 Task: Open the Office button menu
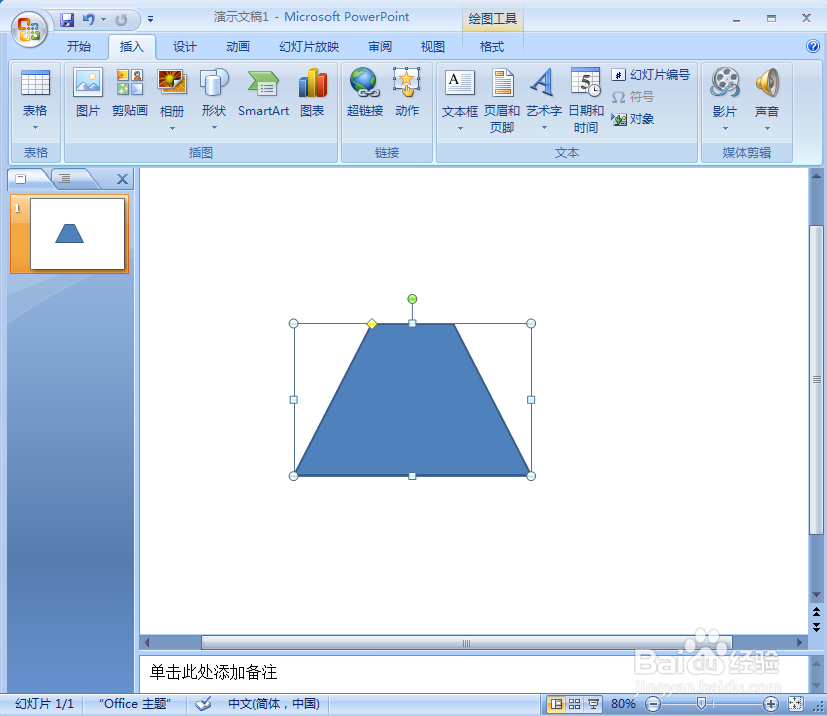tap(29, 28)
